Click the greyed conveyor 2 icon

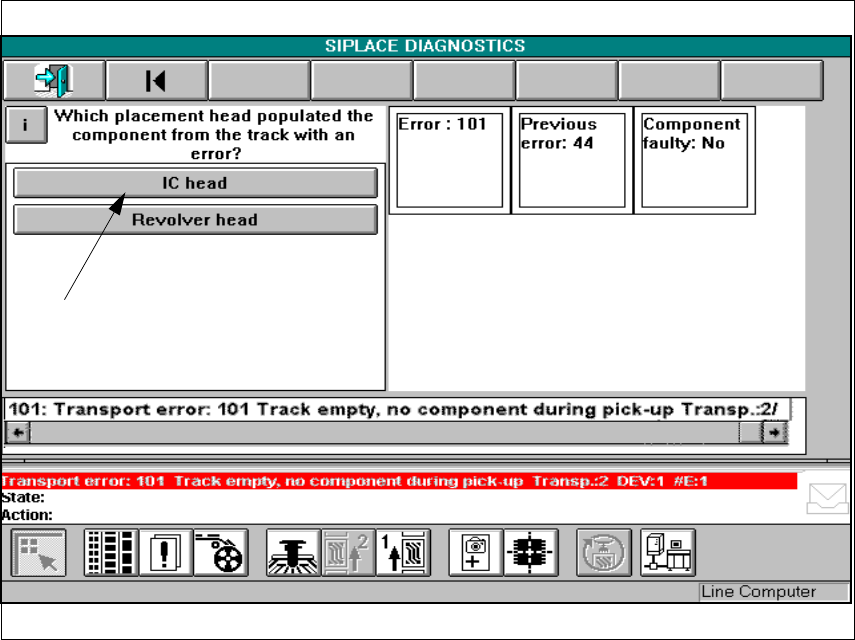click(x=348, y=553)
